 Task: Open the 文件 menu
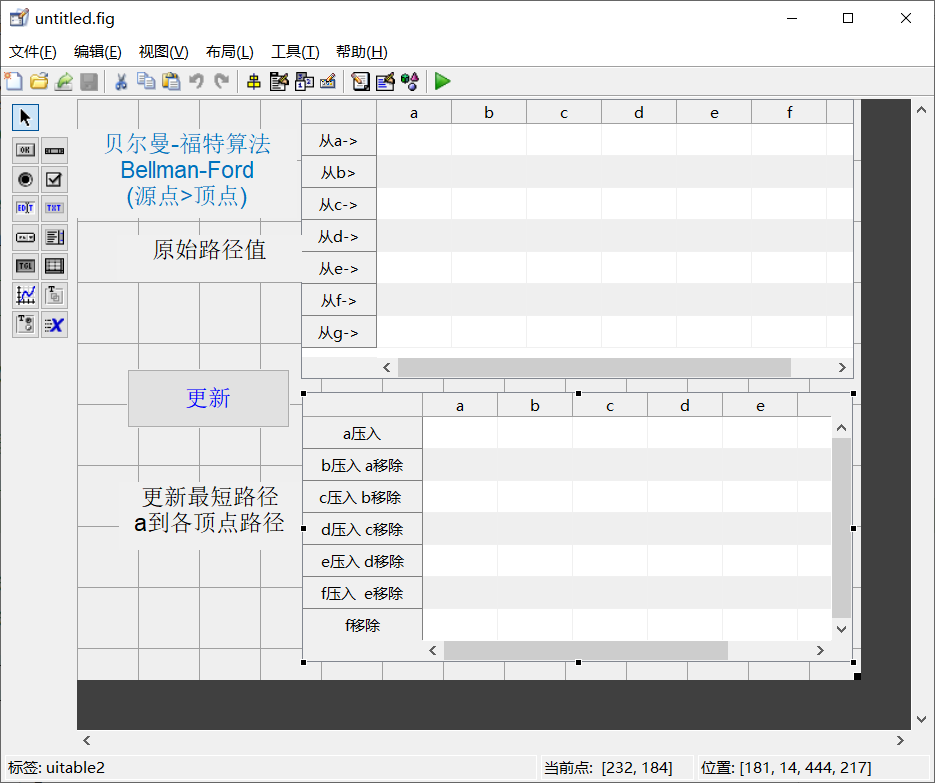pyautogui.click(x=31, y=51)
